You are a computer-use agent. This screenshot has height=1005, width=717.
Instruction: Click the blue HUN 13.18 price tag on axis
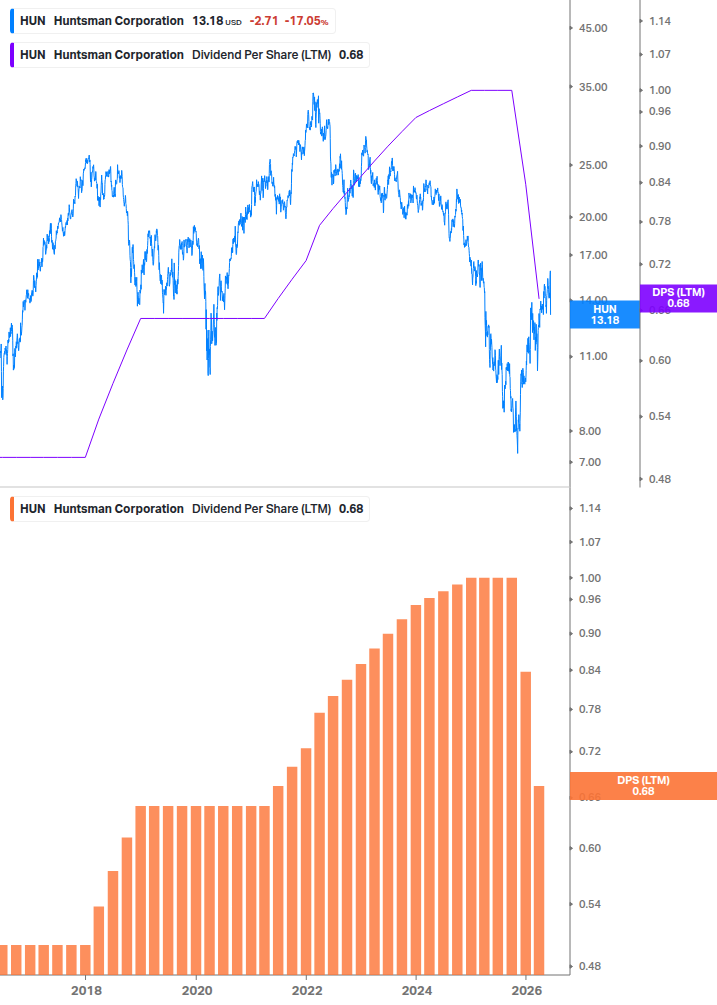(x=605, y=315)
